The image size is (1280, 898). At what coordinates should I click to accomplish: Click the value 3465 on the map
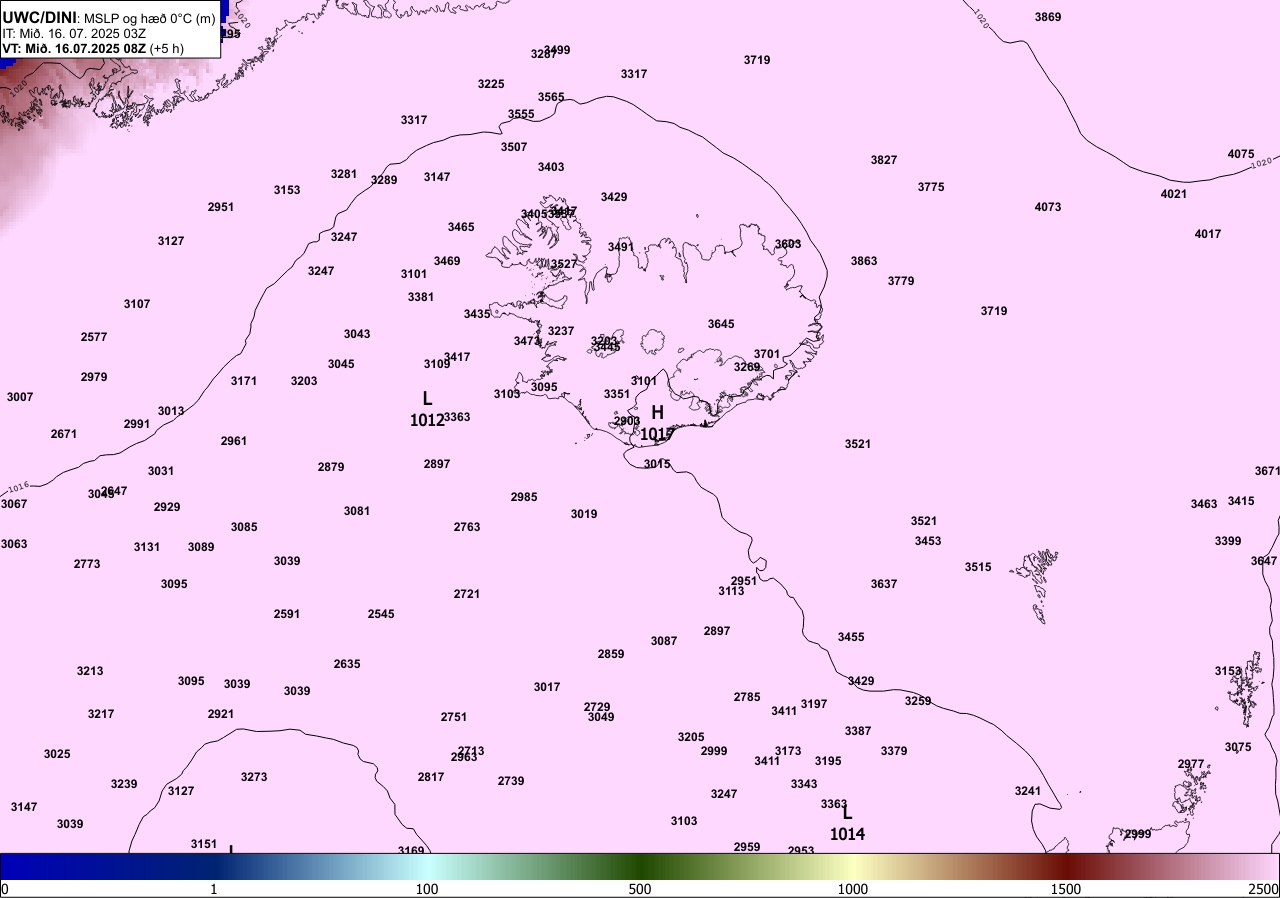pyautogui.click(x=461, y=227)
